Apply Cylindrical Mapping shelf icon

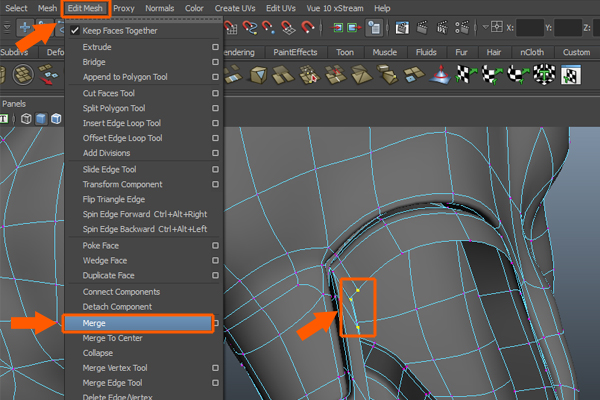[492, 74]
